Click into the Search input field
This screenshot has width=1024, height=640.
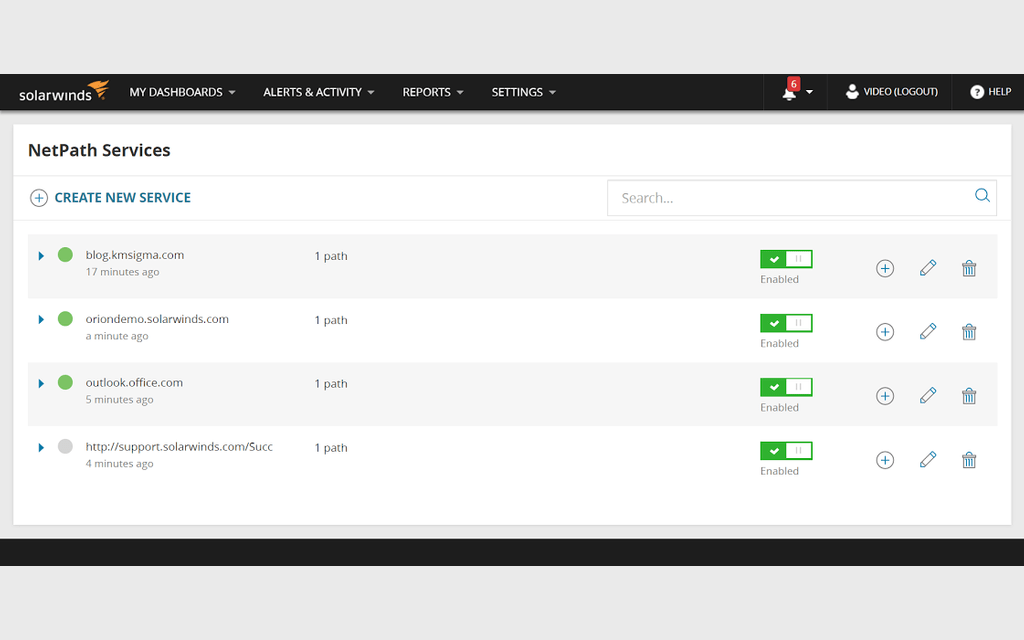790,198
